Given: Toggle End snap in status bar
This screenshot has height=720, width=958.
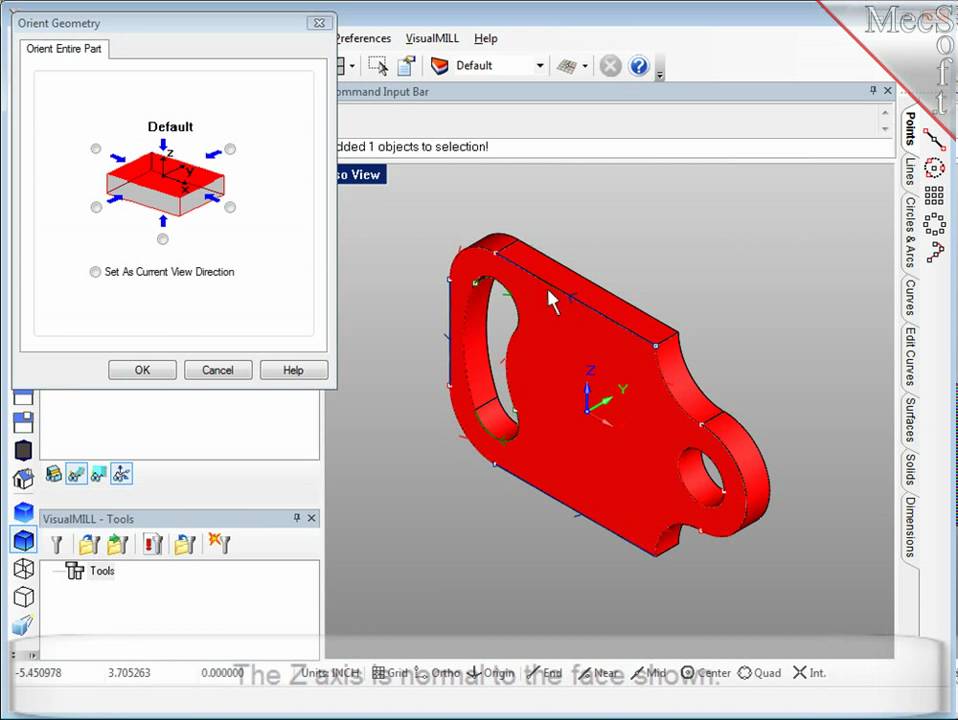Looking at the screenshot, I should (544, 673).
